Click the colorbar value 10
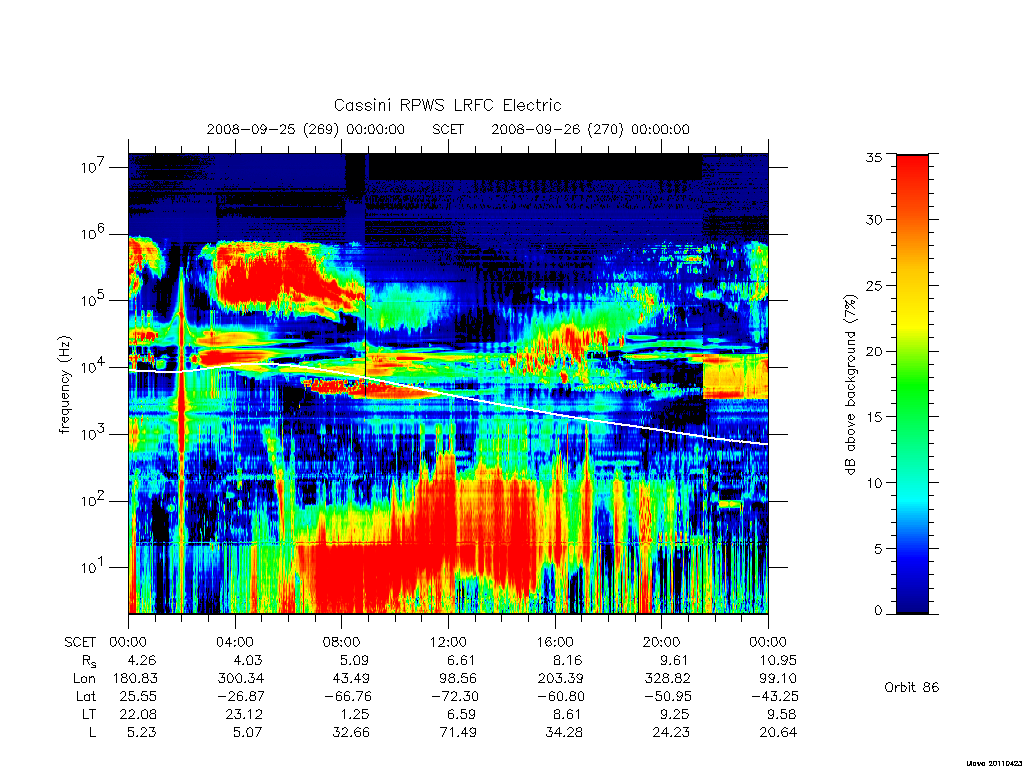 click(874, 483)
